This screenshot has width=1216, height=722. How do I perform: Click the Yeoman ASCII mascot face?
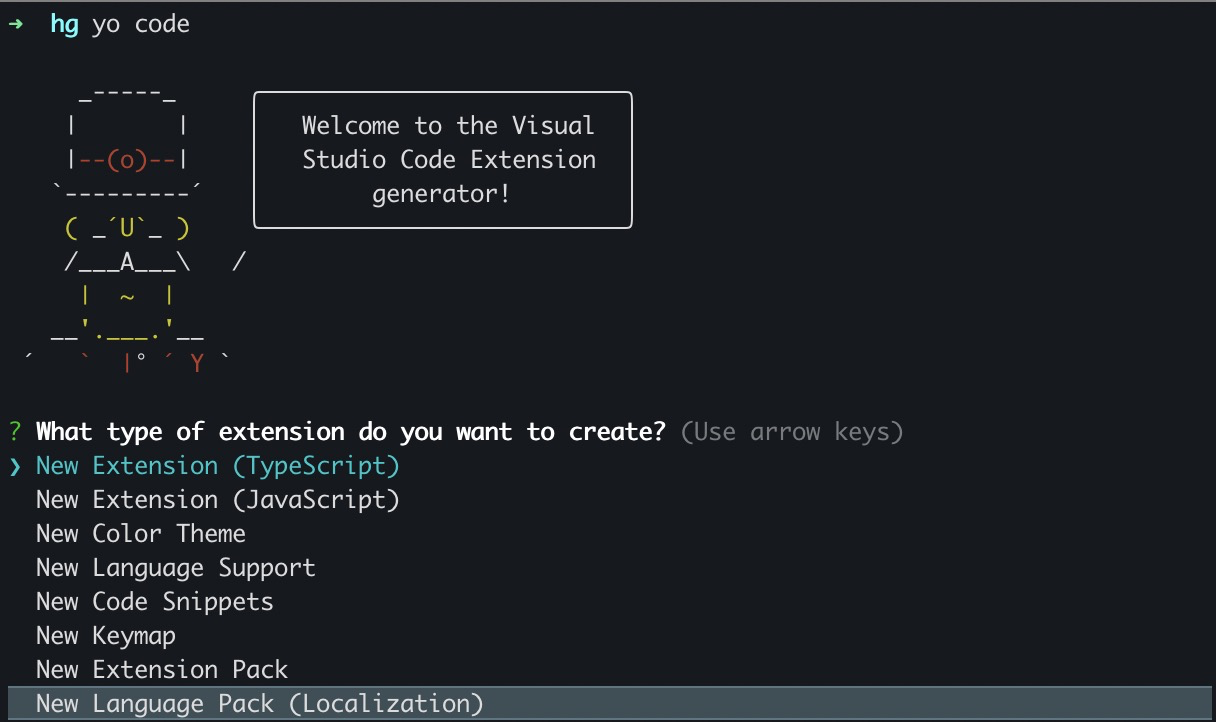point(127,229)
